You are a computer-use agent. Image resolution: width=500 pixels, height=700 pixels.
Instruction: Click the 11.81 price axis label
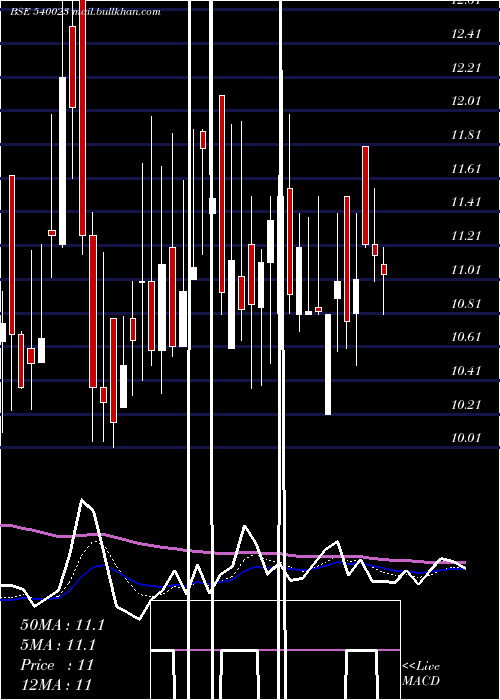tap(466, 134)
